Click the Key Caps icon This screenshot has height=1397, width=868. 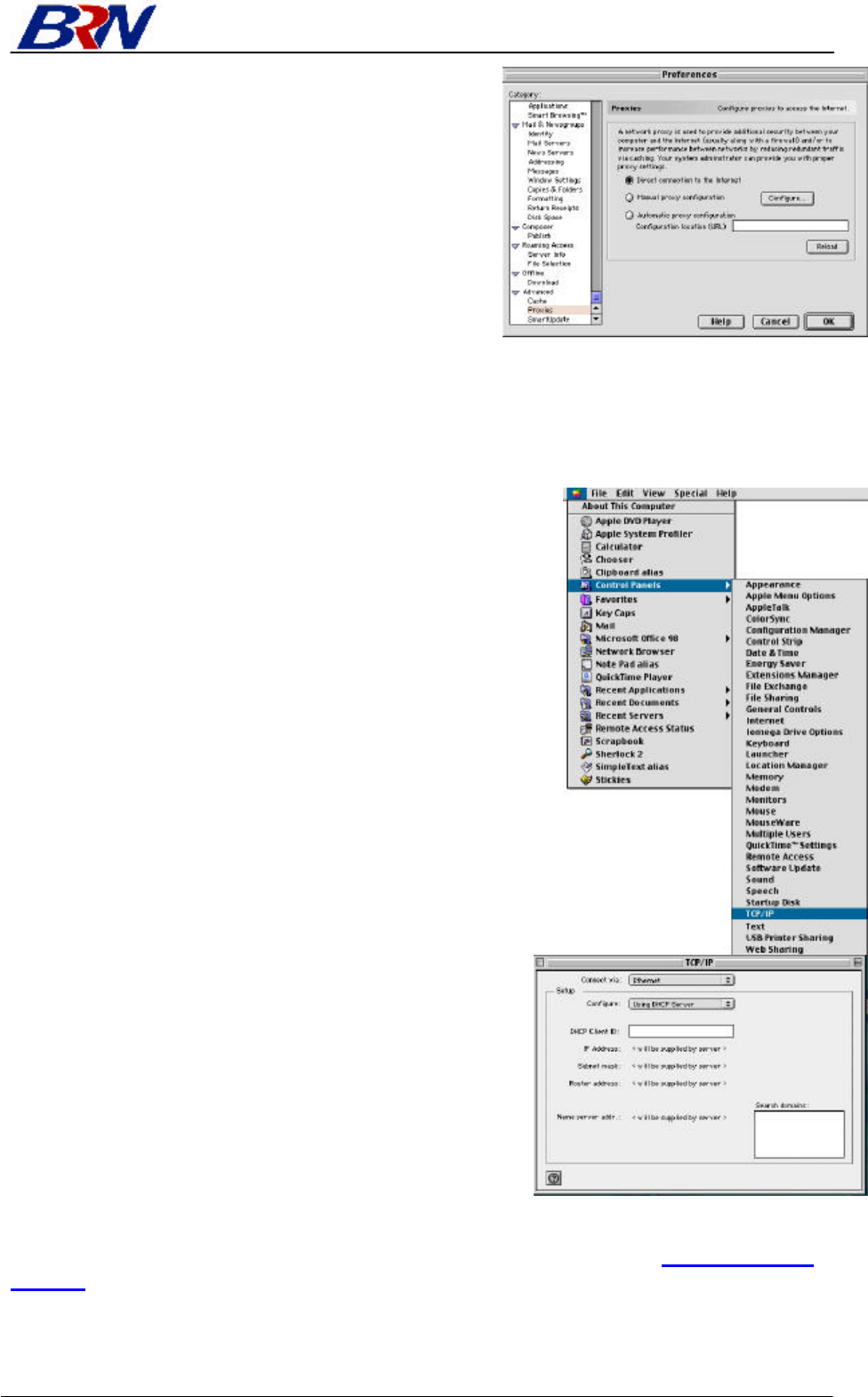click(x=586, y=613)
